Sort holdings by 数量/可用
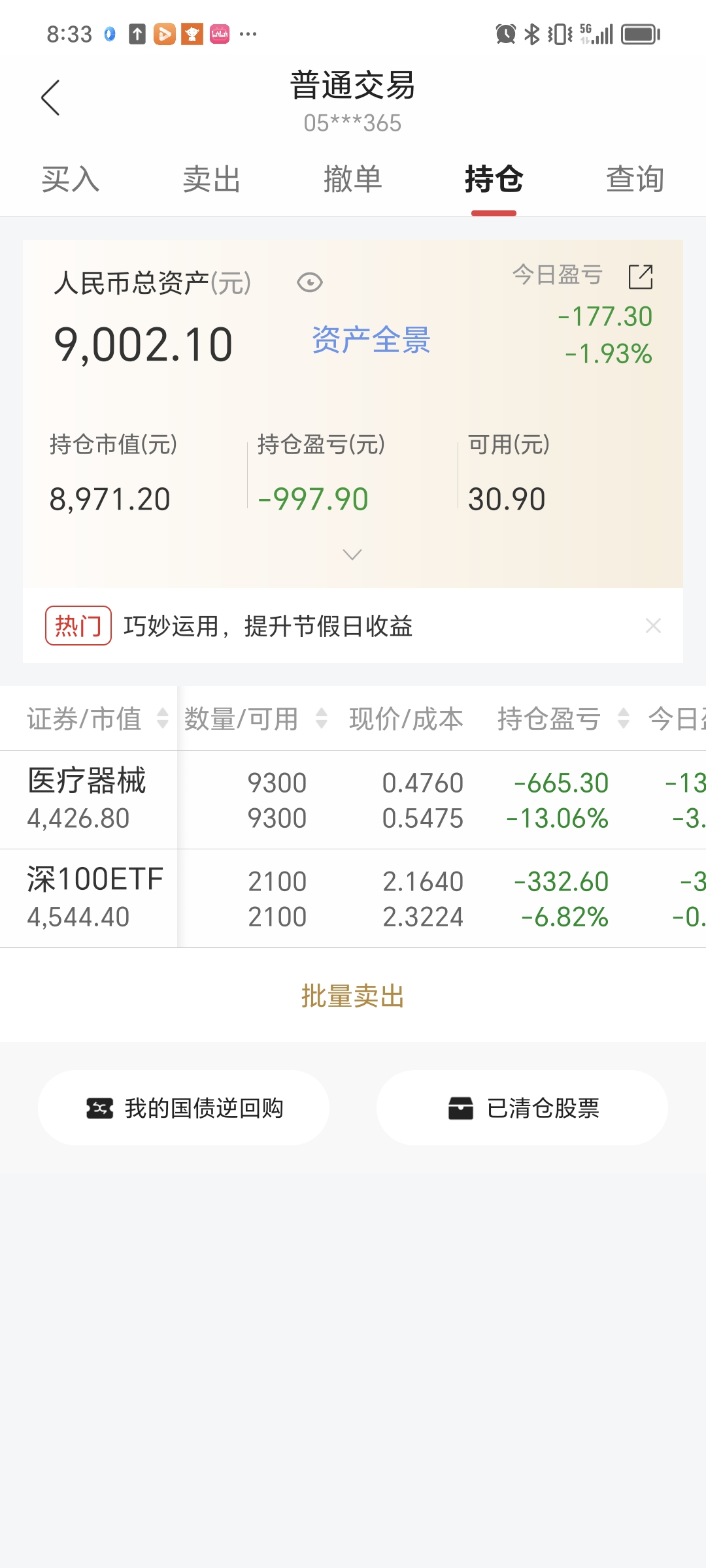This screenshot has width=706, height=1568. click(321, 719)
